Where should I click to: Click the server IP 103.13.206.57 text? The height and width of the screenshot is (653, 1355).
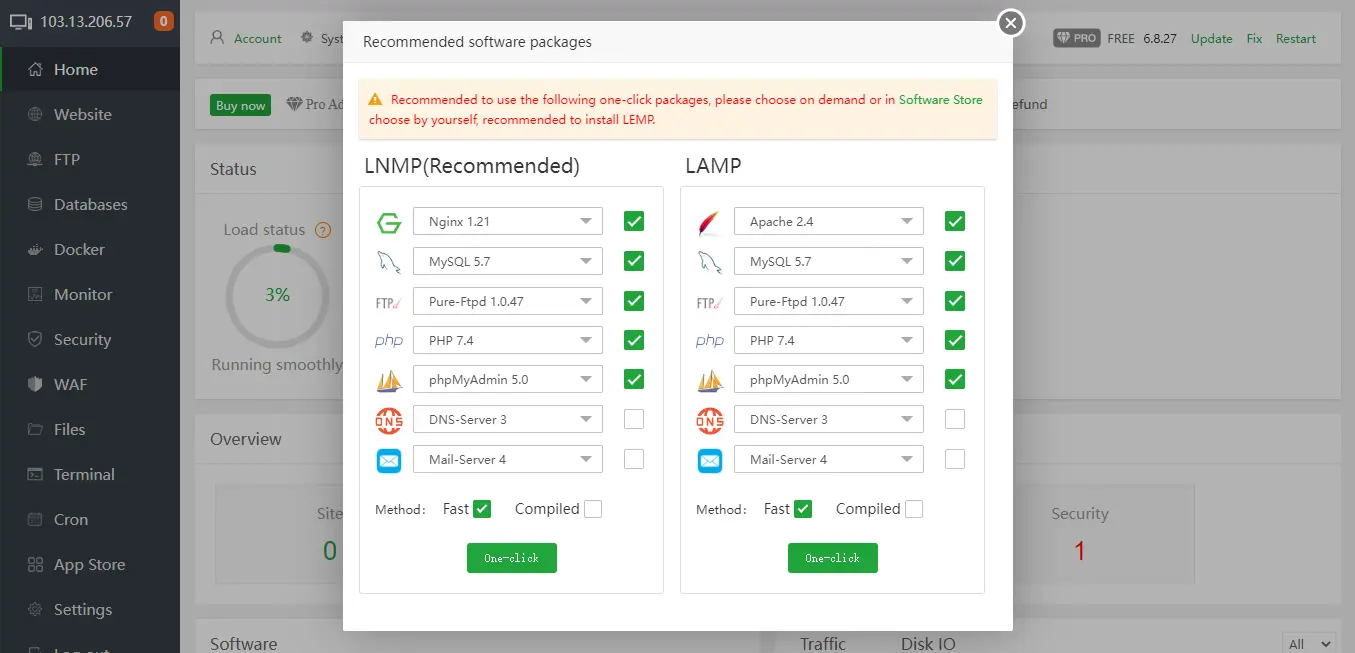click(x=86, y=21)
